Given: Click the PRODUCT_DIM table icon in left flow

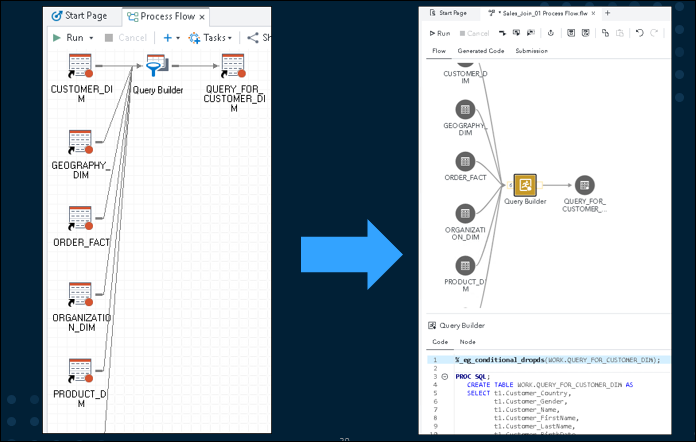Looking at the screenshot, I should (x=80, y=371).
